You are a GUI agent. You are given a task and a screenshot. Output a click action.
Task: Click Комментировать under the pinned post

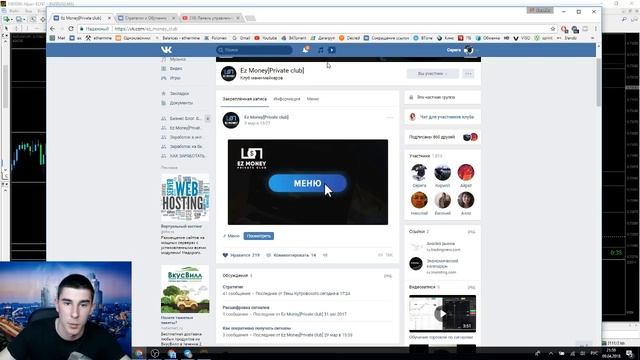[291, 255]
